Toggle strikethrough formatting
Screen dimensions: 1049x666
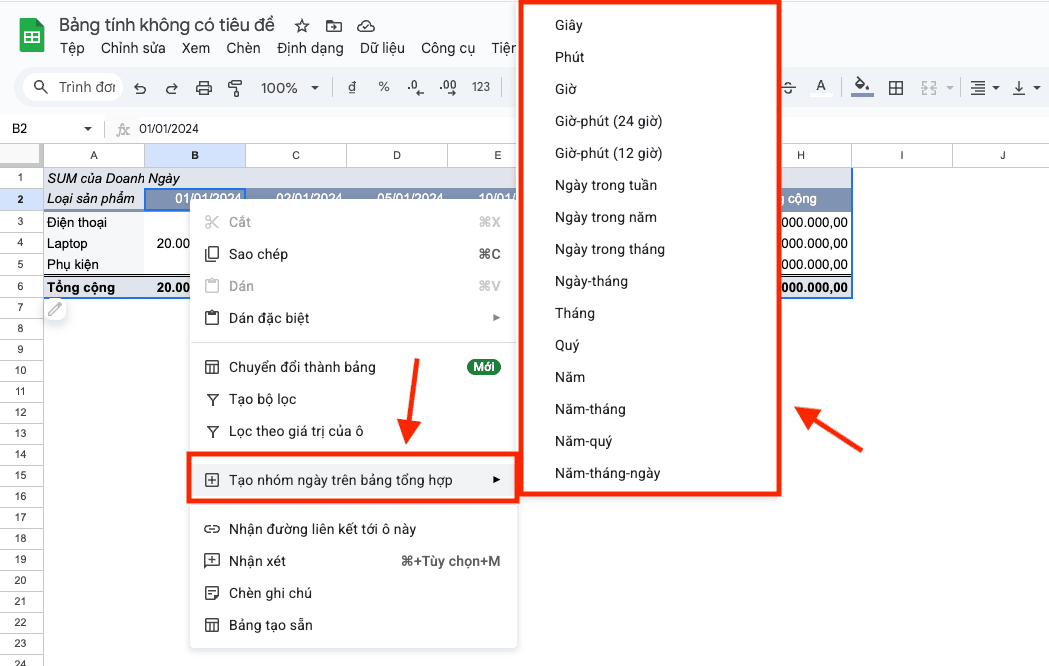[789, 88]
